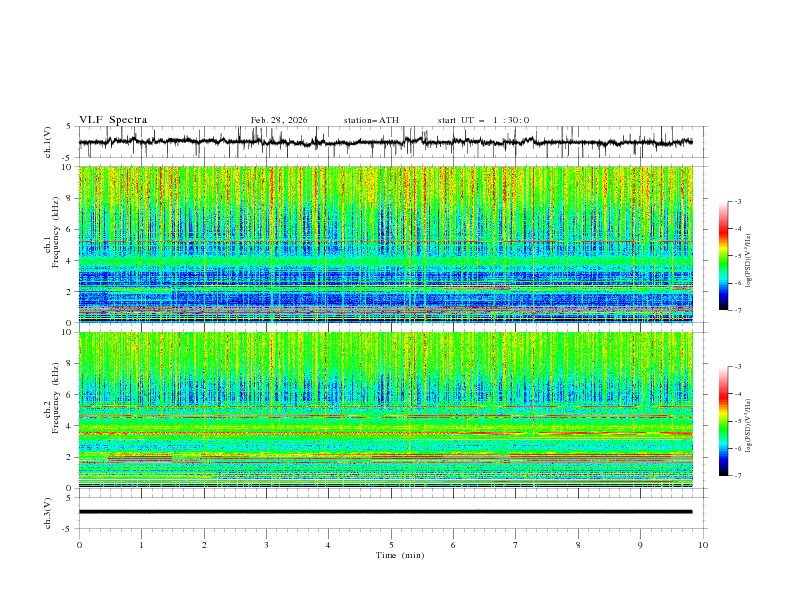Click inside the ch.1 spectrogram panel
The image size is (792, 612).
coord(385,244)
